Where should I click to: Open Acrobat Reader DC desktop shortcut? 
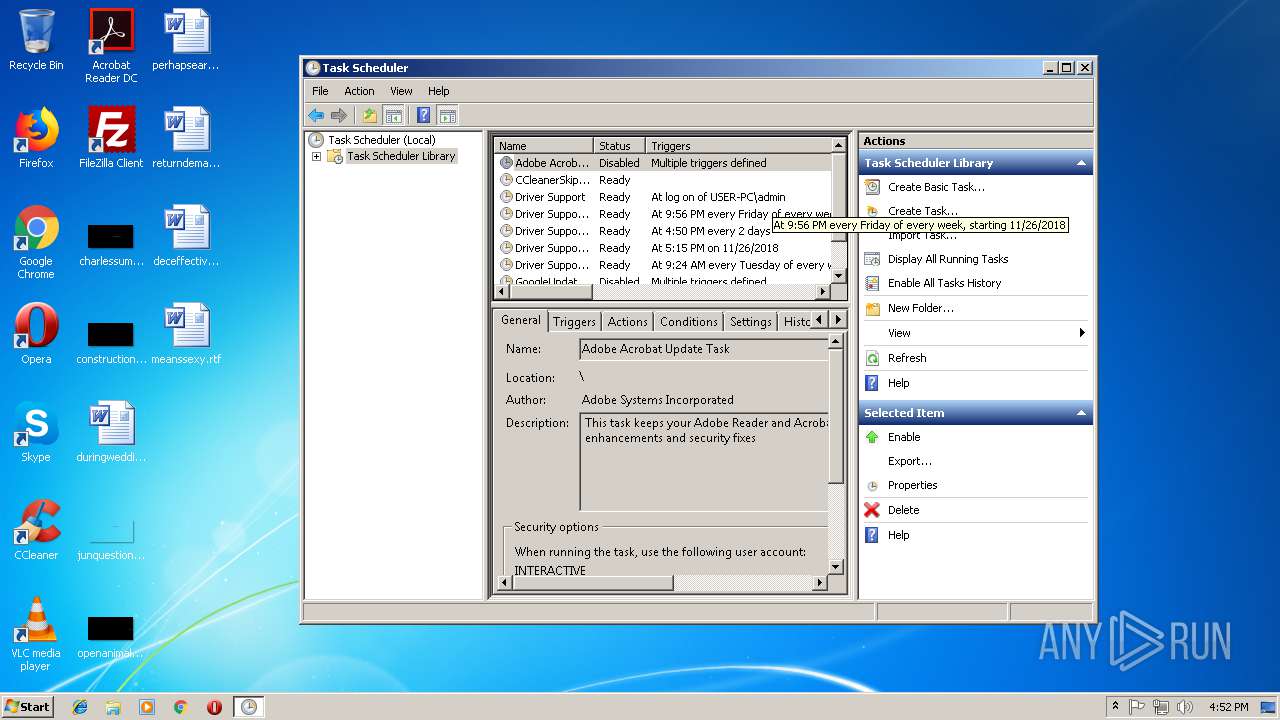(111, 46)
